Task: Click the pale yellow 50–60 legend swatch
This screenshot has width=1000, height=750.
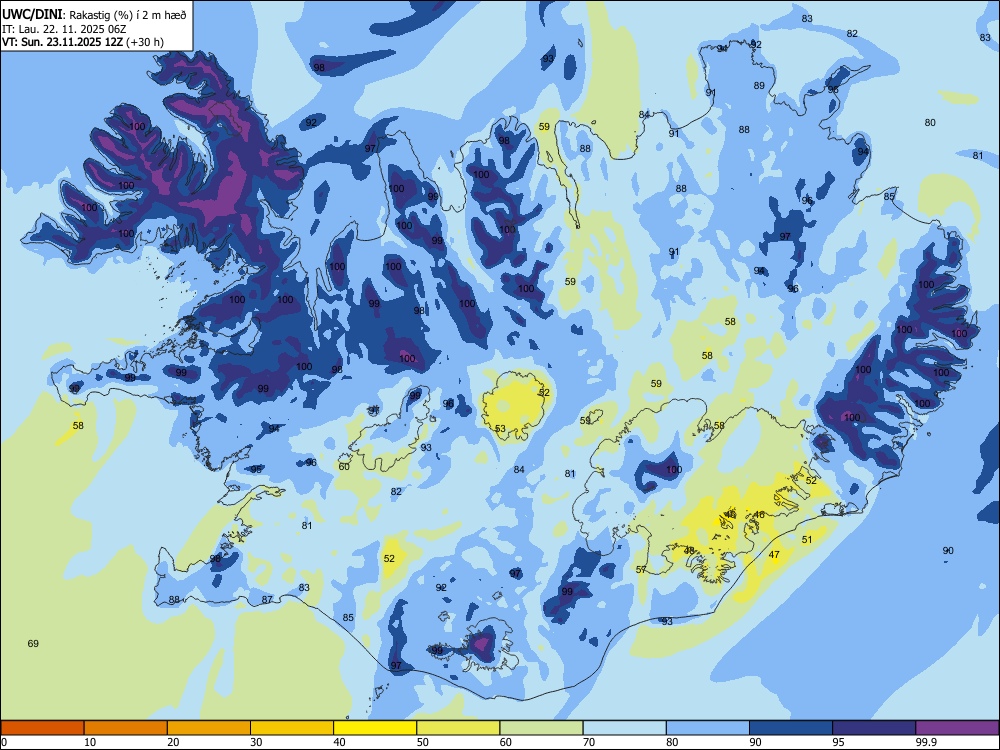Action: pos(458,728)
